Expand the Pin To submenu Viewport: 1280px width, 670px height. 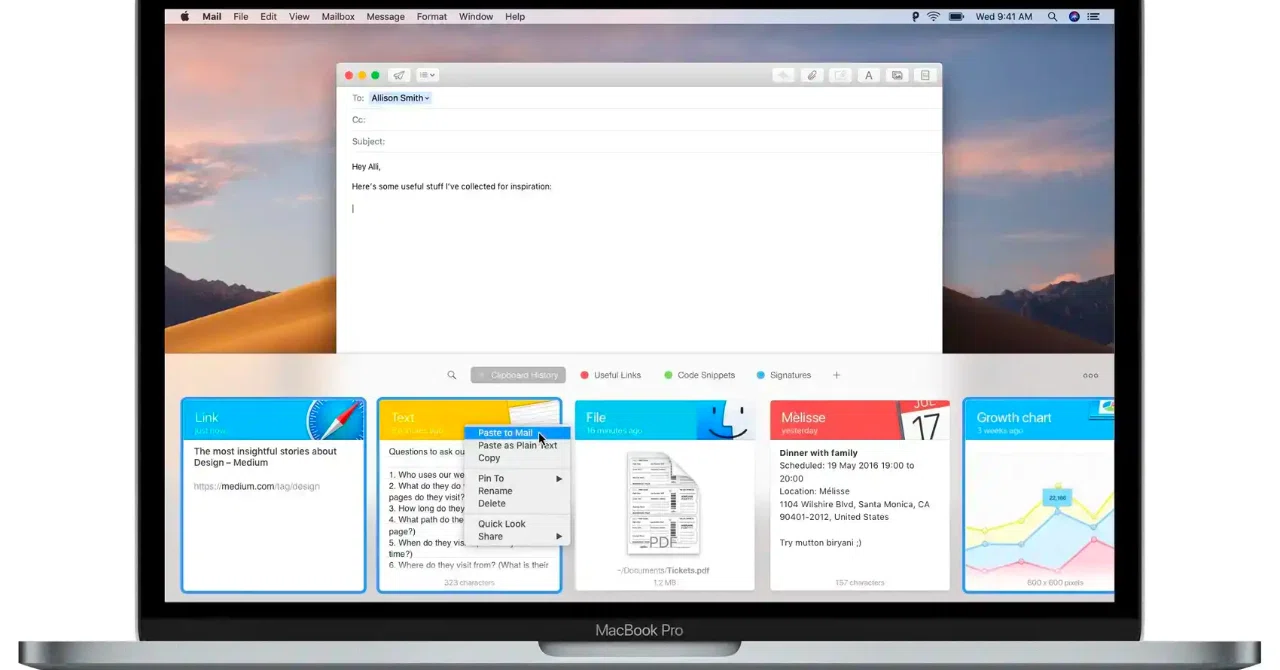[x=517, y=478]
